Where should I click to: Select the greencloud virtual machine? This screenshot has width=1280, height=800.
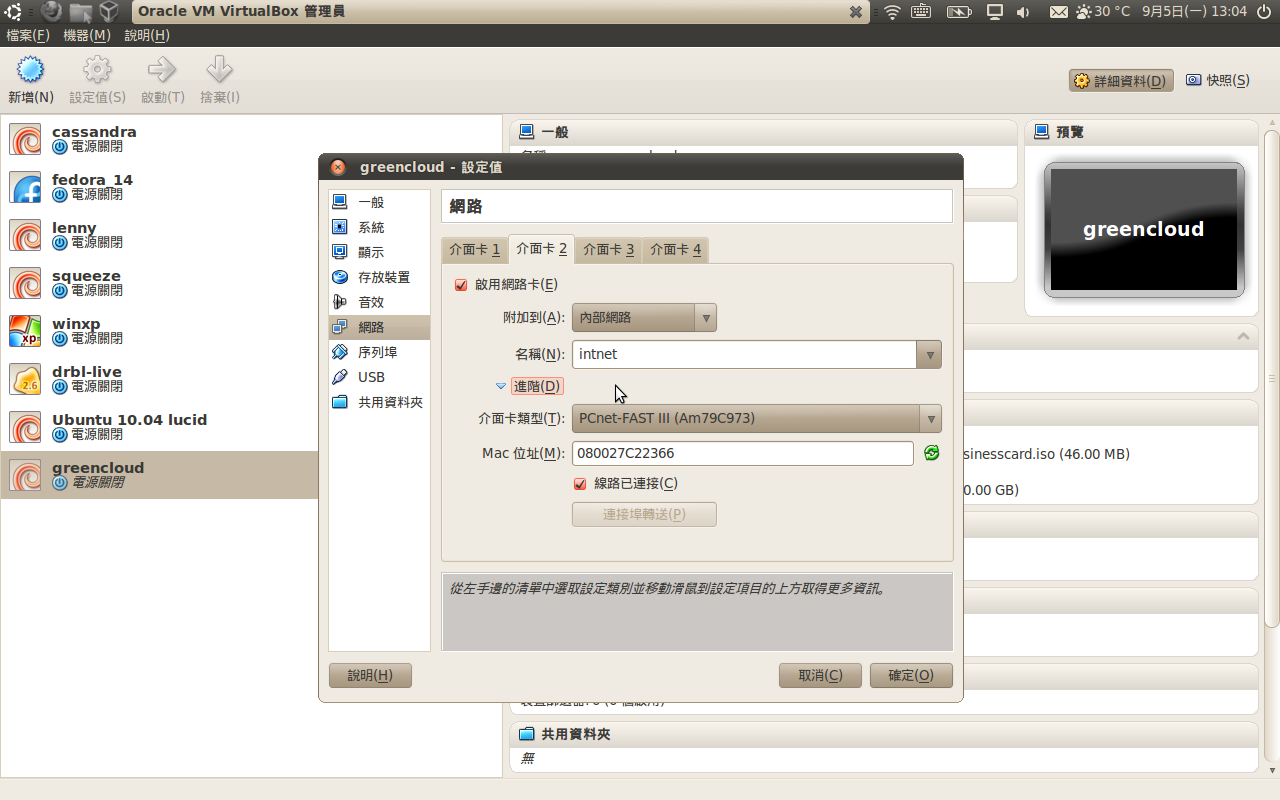point(160,475)
